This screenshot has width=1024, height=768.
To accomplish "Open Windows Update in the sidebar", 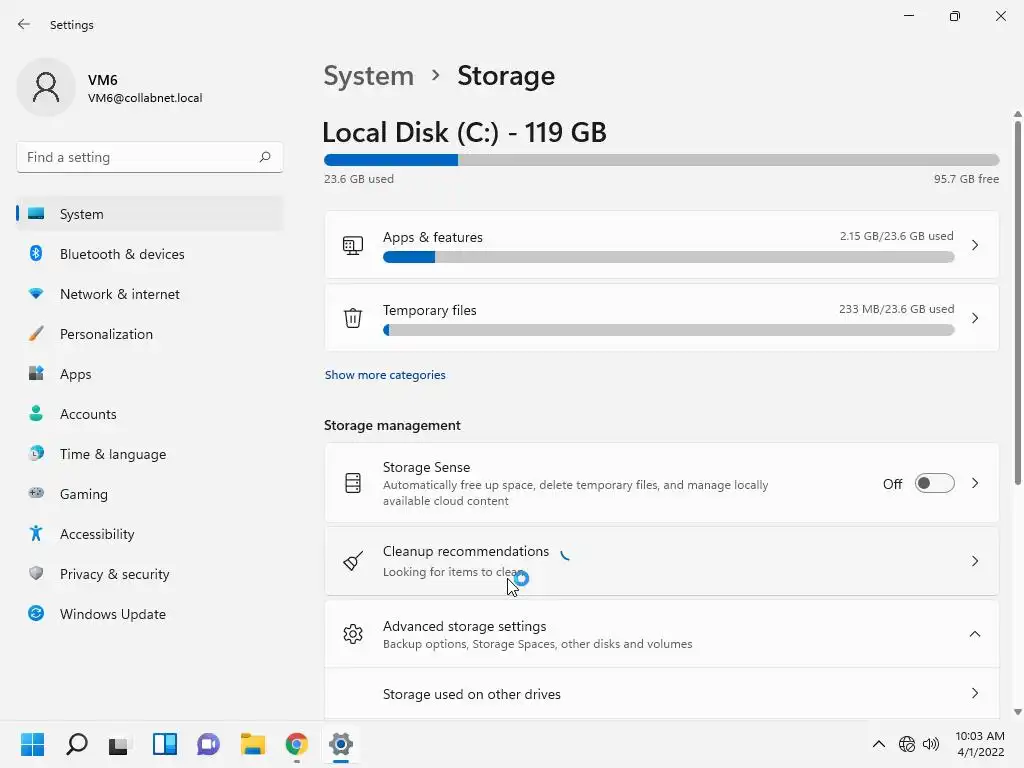I will point(112,614).
